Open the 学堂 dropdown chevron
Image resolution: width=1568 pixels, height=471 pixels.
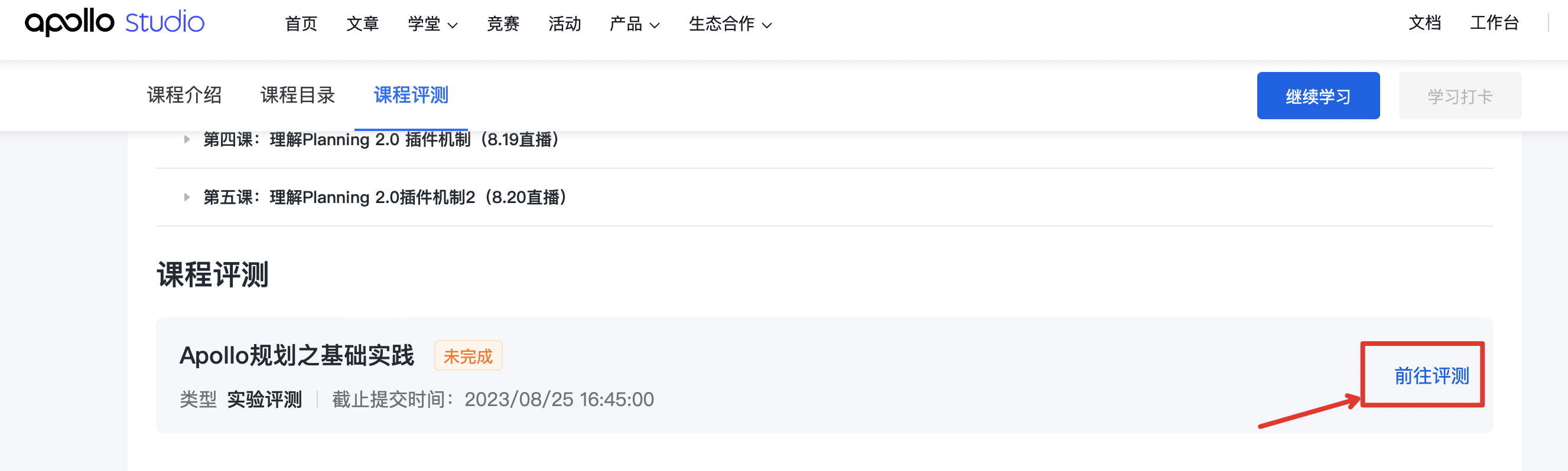[x=452, y=25]
